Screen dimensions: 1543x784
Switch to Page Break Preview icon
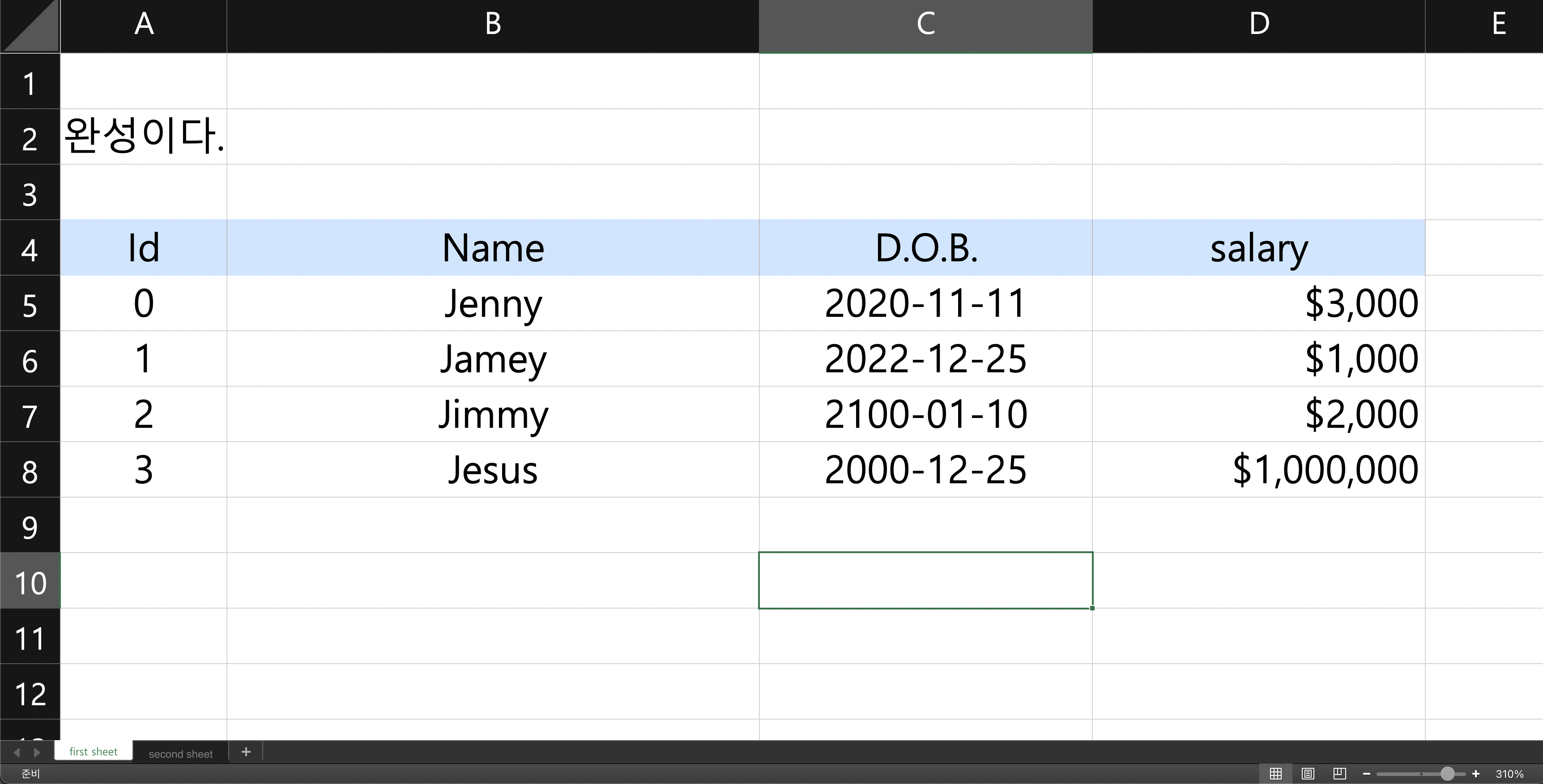[x=1340, y=774]
